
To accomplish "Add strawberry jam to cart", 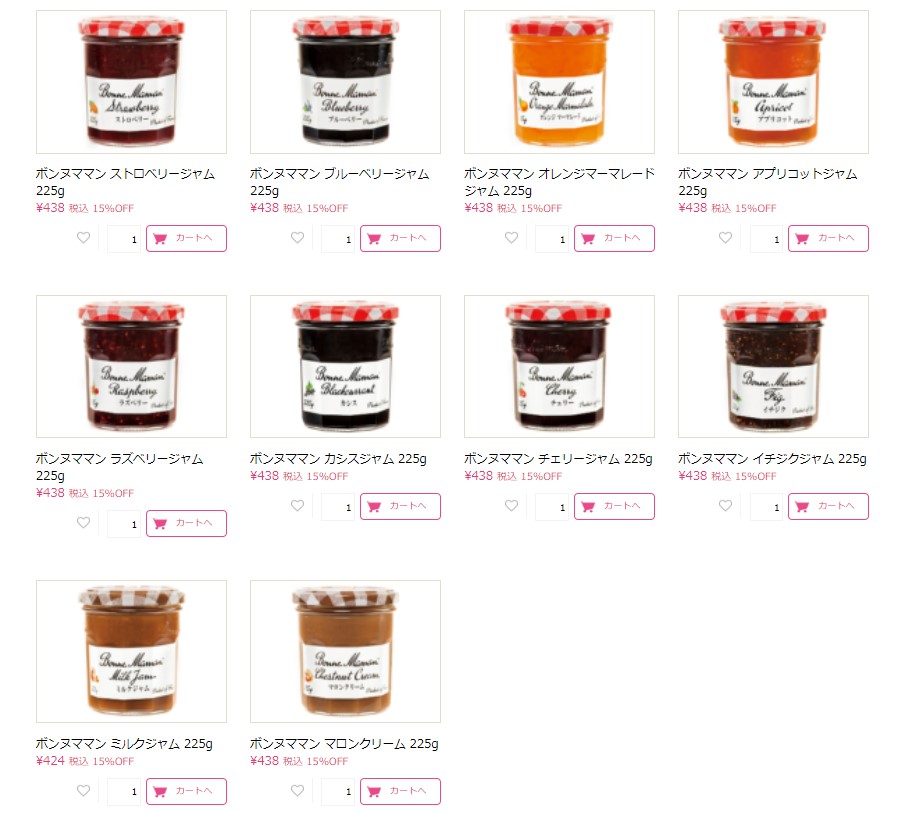I will tap(186, 238).
